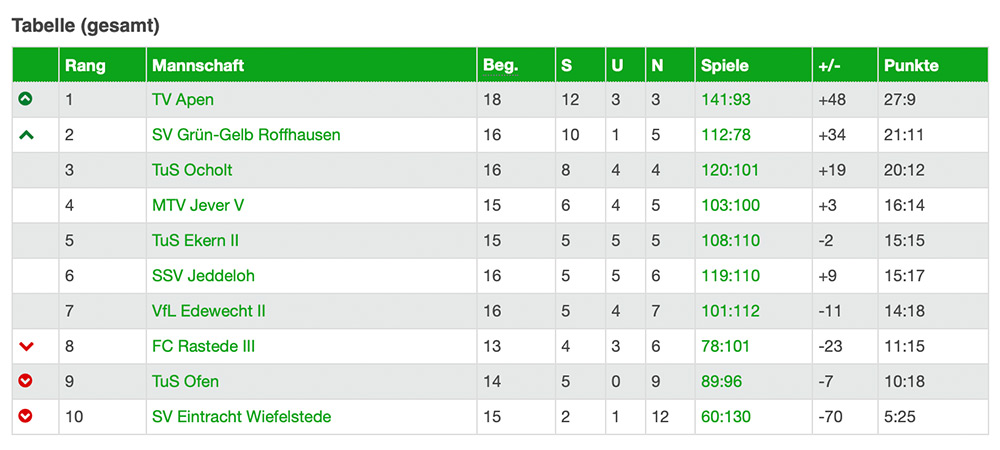Click the TuS Ofen team name
Image resolution: width=1000 pixels, height=450 pixels.
coord(185,381)
